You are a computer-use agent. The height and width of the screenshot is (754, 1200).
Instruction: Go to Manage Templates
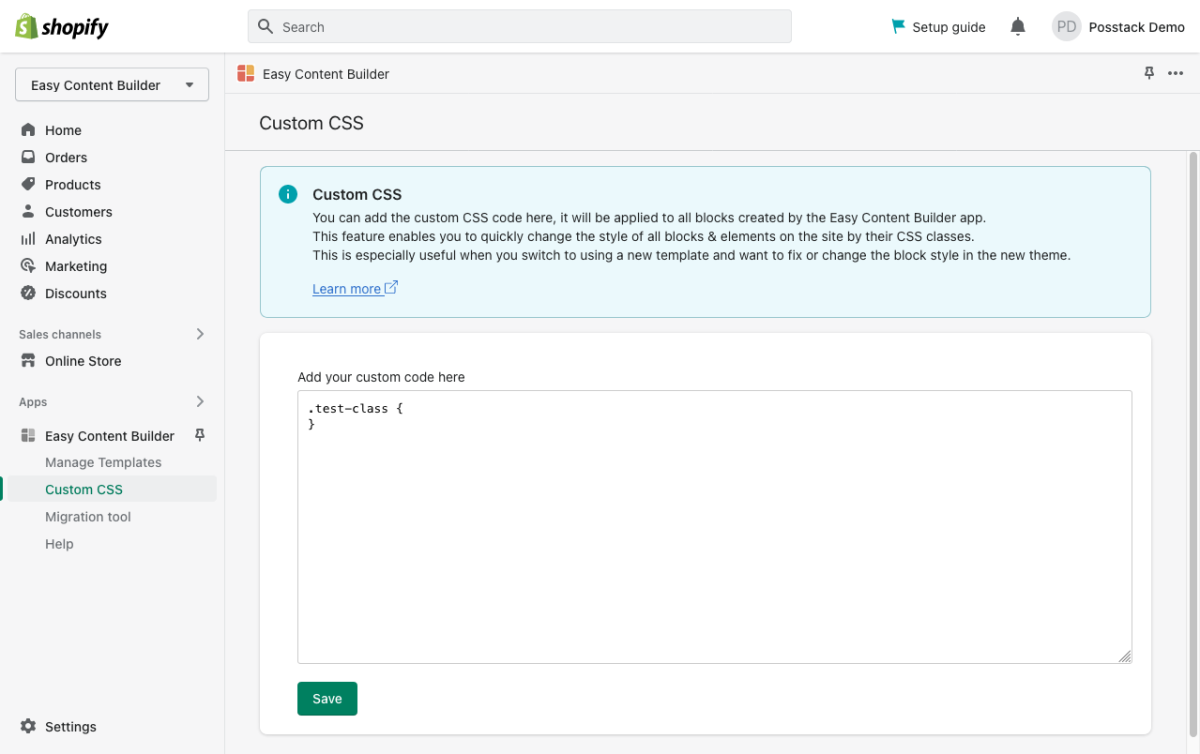pyautogui.click(x=103, y=462)
